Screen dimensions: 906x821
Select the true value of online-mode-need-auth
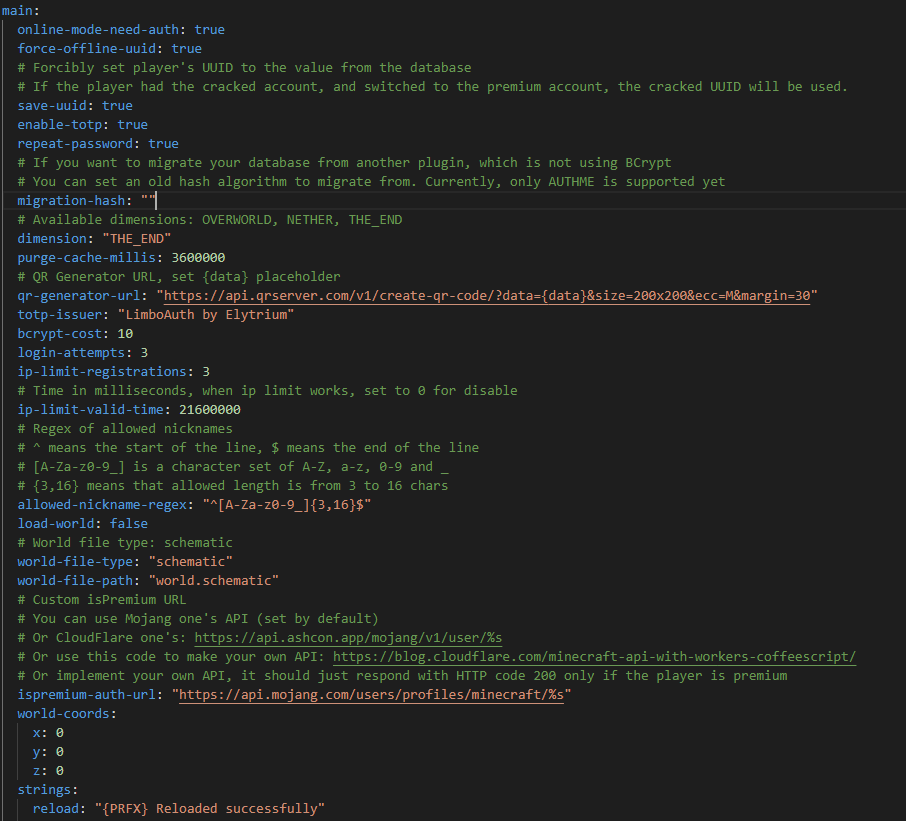click(x=210, y=29)
